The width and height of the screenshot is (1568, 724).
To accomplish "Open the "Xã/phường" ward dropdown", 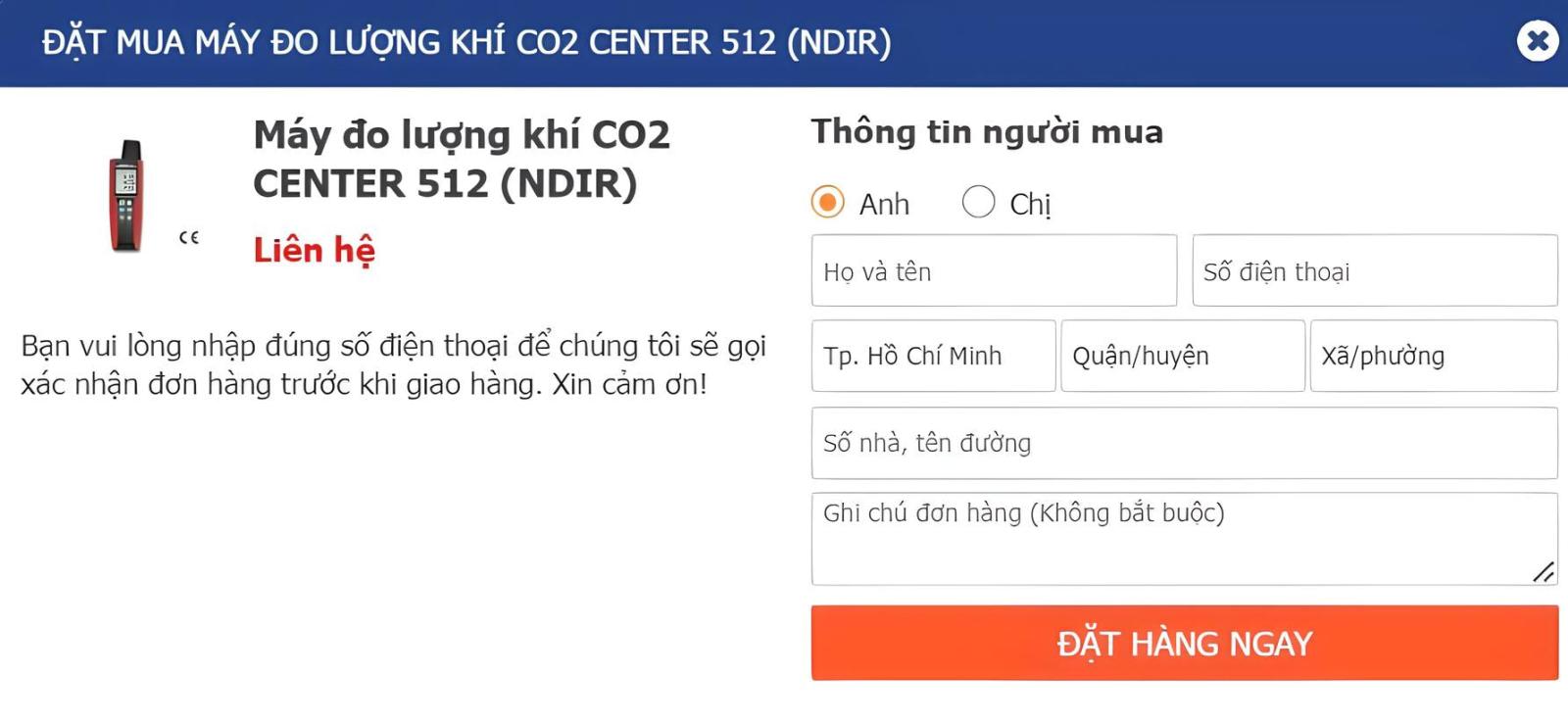I will coord(1433,356).
